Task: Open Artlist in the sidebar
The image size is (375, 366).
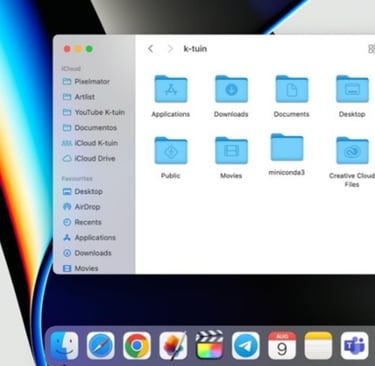Action: (79, 97)
